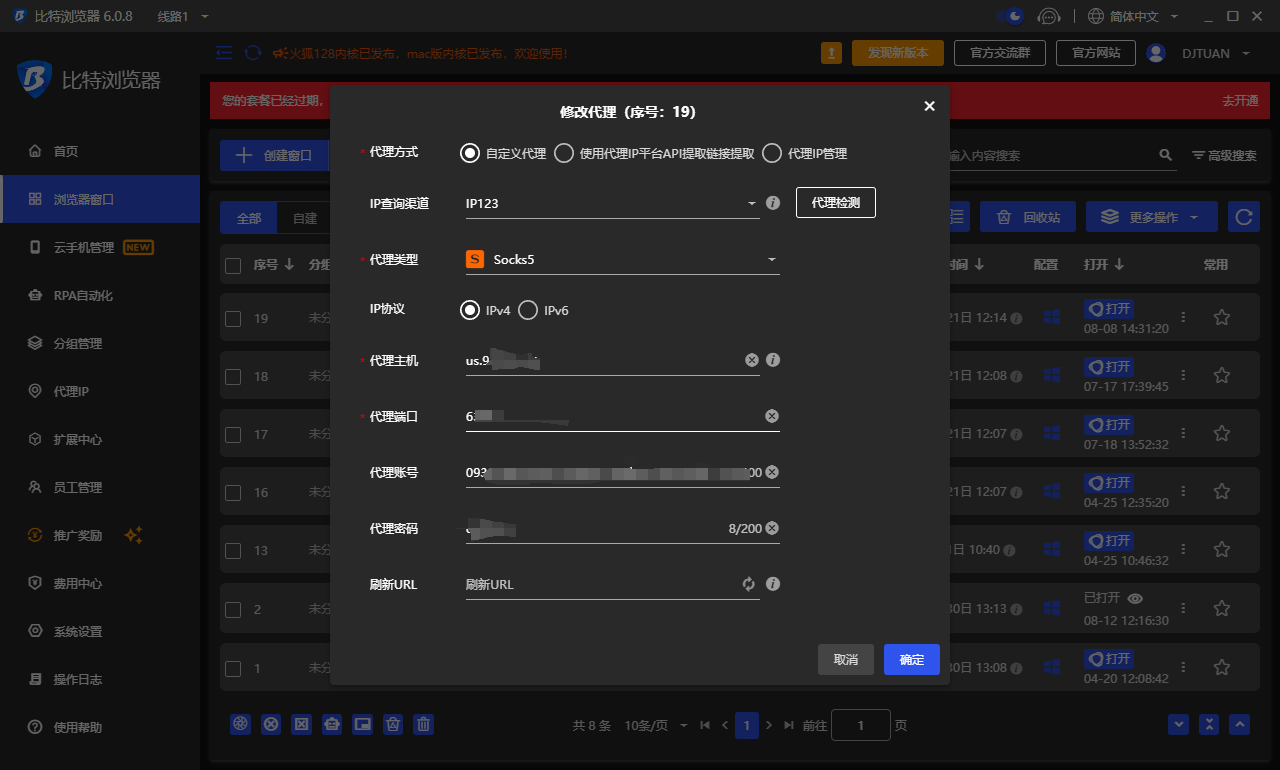Click the refresh icon next to menu toggle
1280x770 pixels.
click(x=253, y=52)
